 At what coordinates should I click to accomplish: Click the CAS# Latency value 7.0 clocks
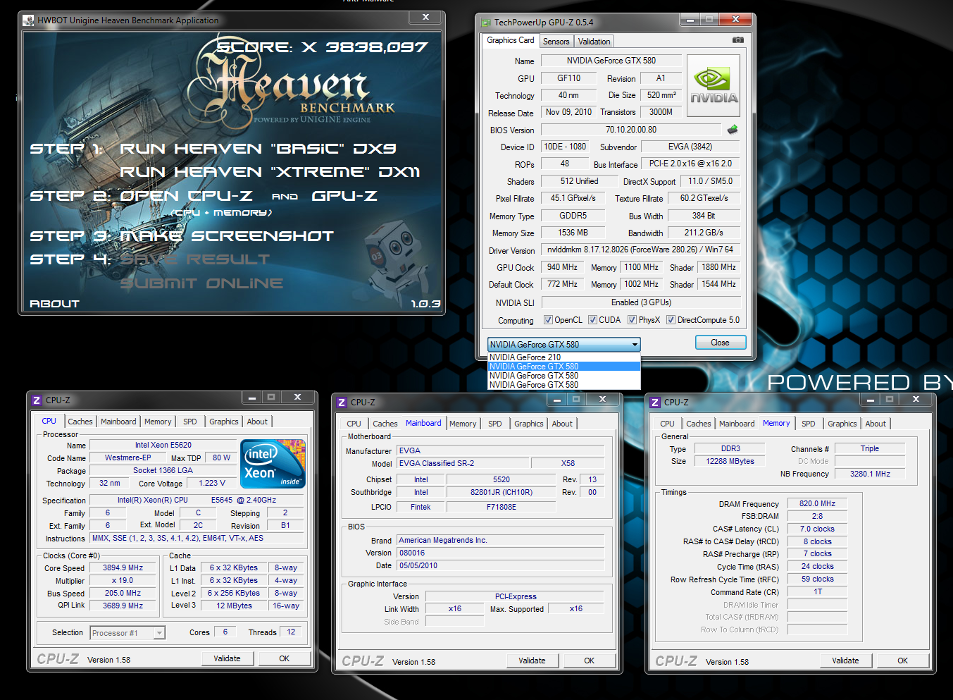[x=817, y=529]
